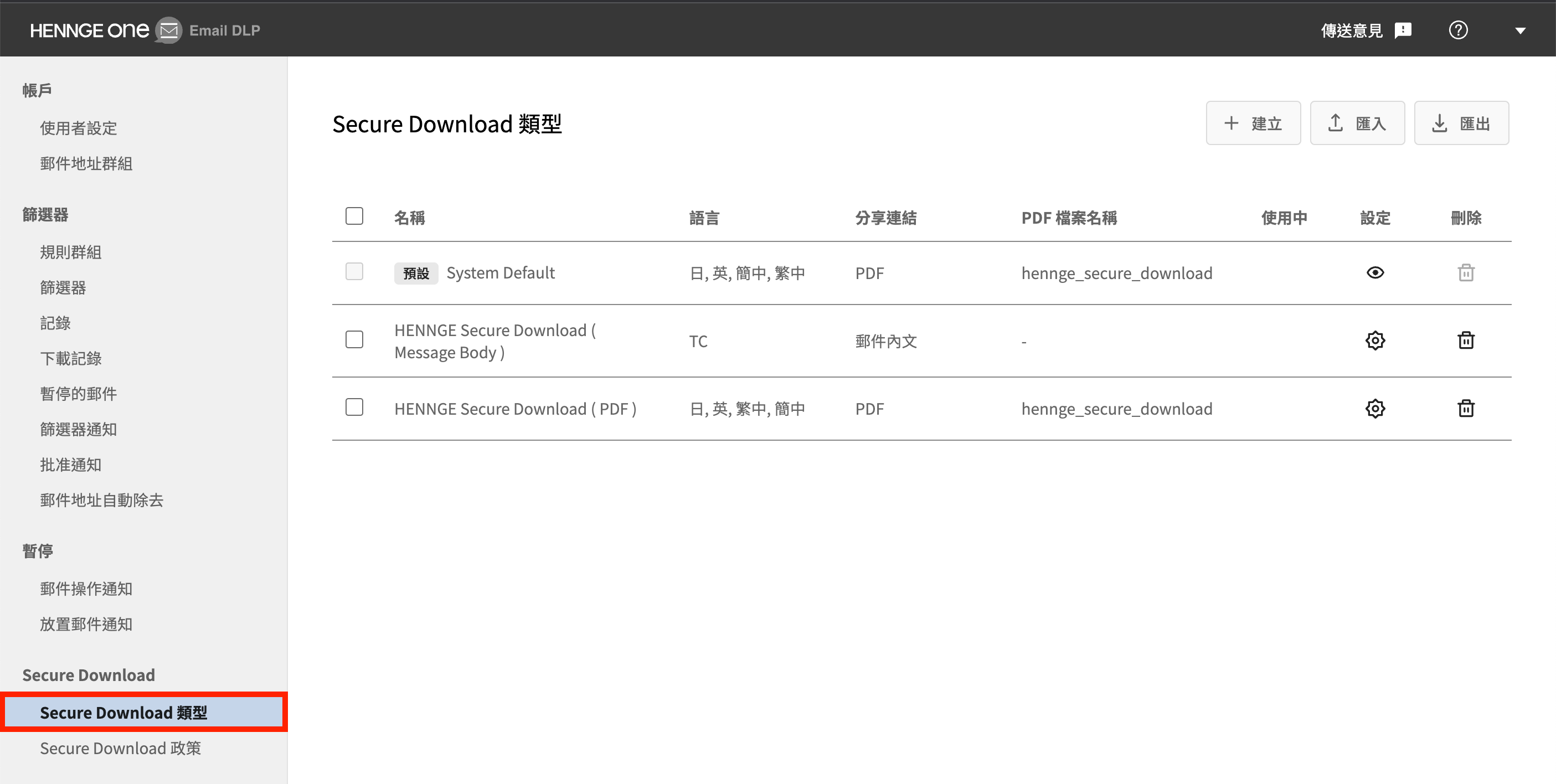Click the 名稱 column header
The image size is (1556, 784).
click(x=410, y=218)
